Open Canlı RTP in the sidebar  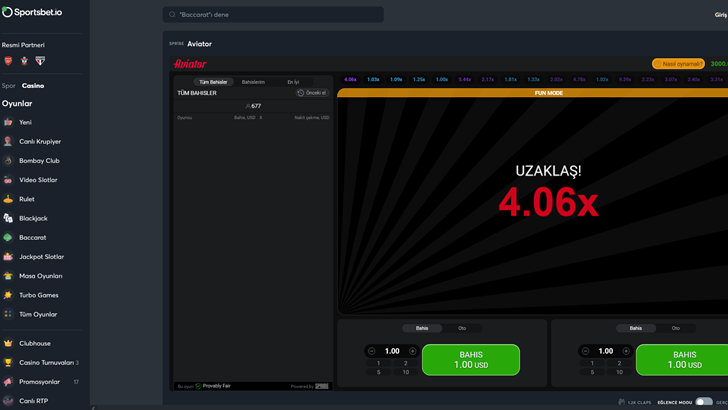[x=33, y=401]
